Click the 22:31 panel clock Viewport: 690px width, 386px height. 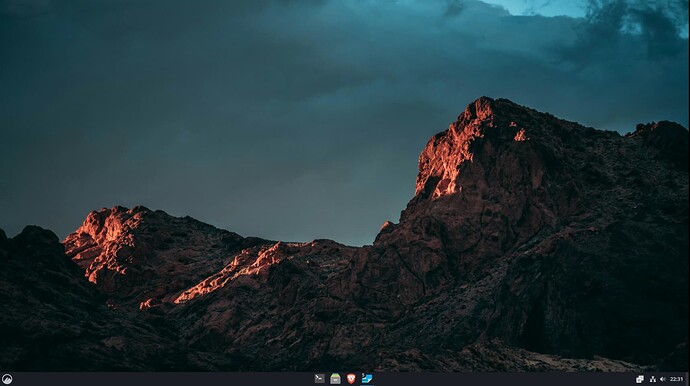677,379
